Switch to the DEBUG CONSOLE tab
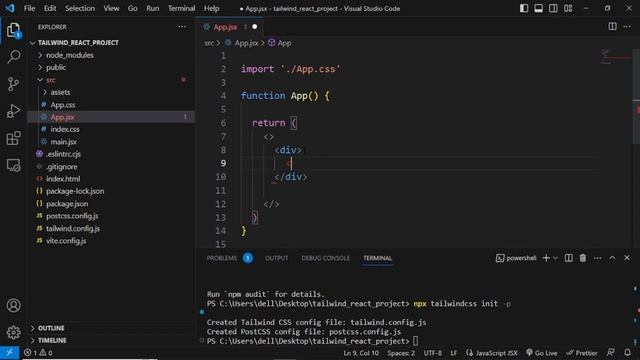 [x=326, y=258]
